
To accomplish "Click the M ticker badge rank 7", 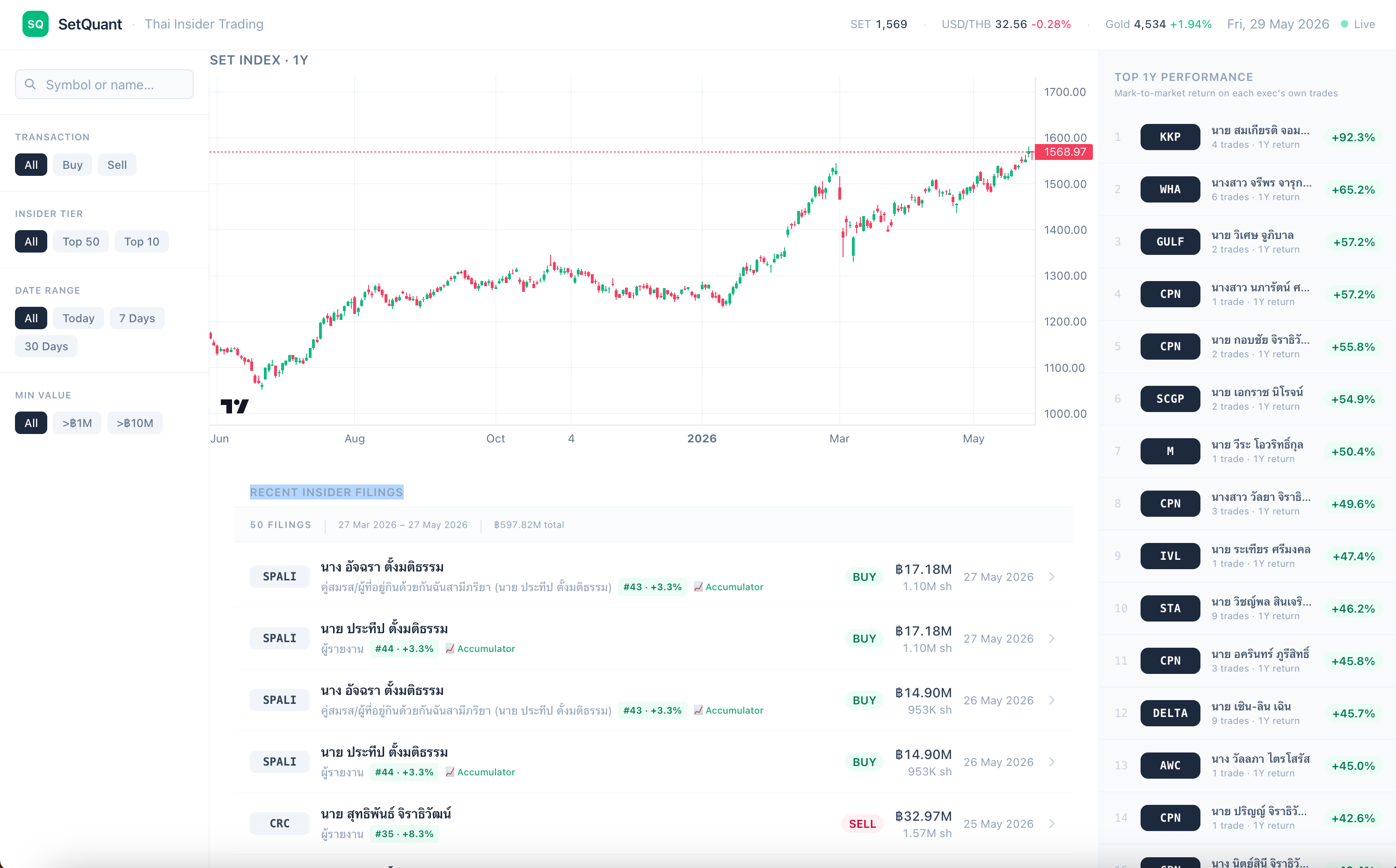I will 1170,451.
